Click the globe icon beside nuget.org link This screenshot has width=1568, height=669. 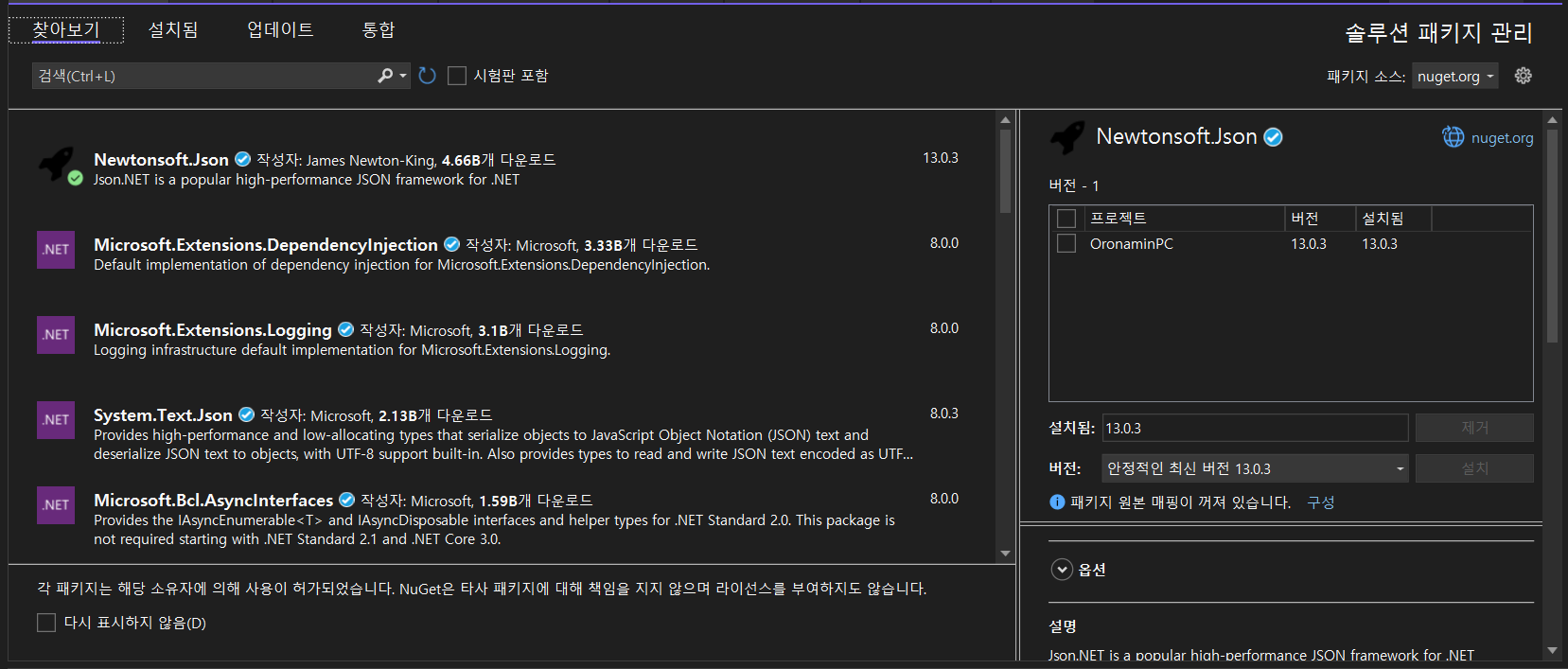point(1453,137)
